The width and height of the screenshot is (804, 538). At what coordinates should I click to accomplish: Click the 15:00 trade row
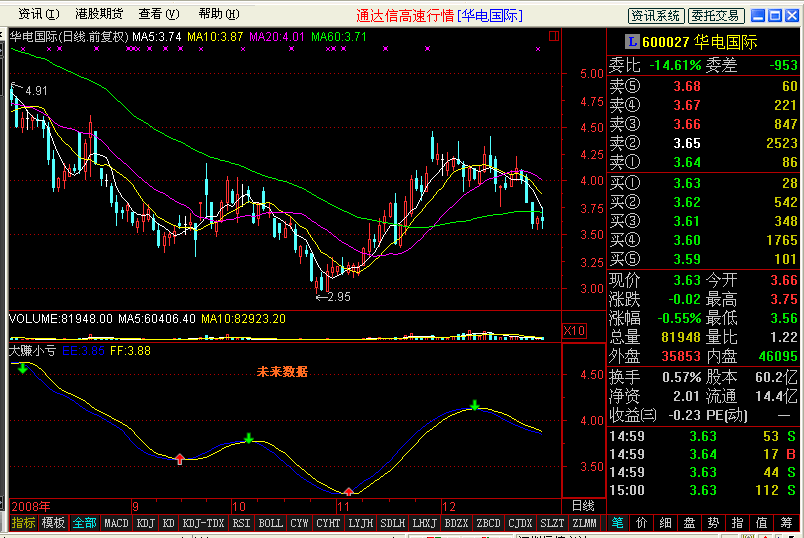(702, 490)
